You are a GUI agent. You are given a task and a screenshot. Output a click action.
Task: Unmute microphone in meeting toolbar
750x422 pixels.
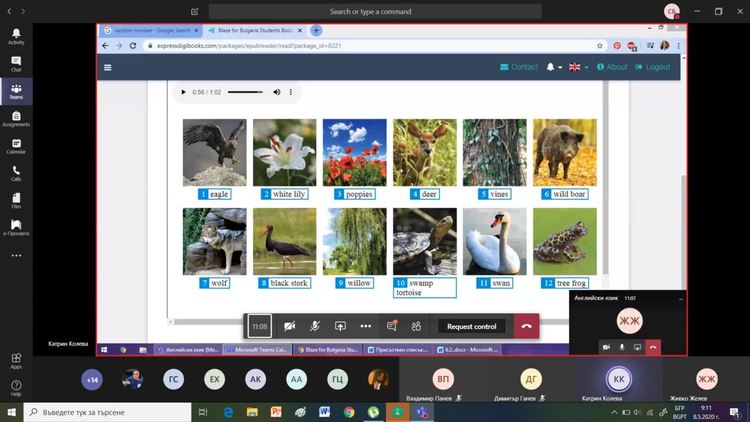(315, 326)
